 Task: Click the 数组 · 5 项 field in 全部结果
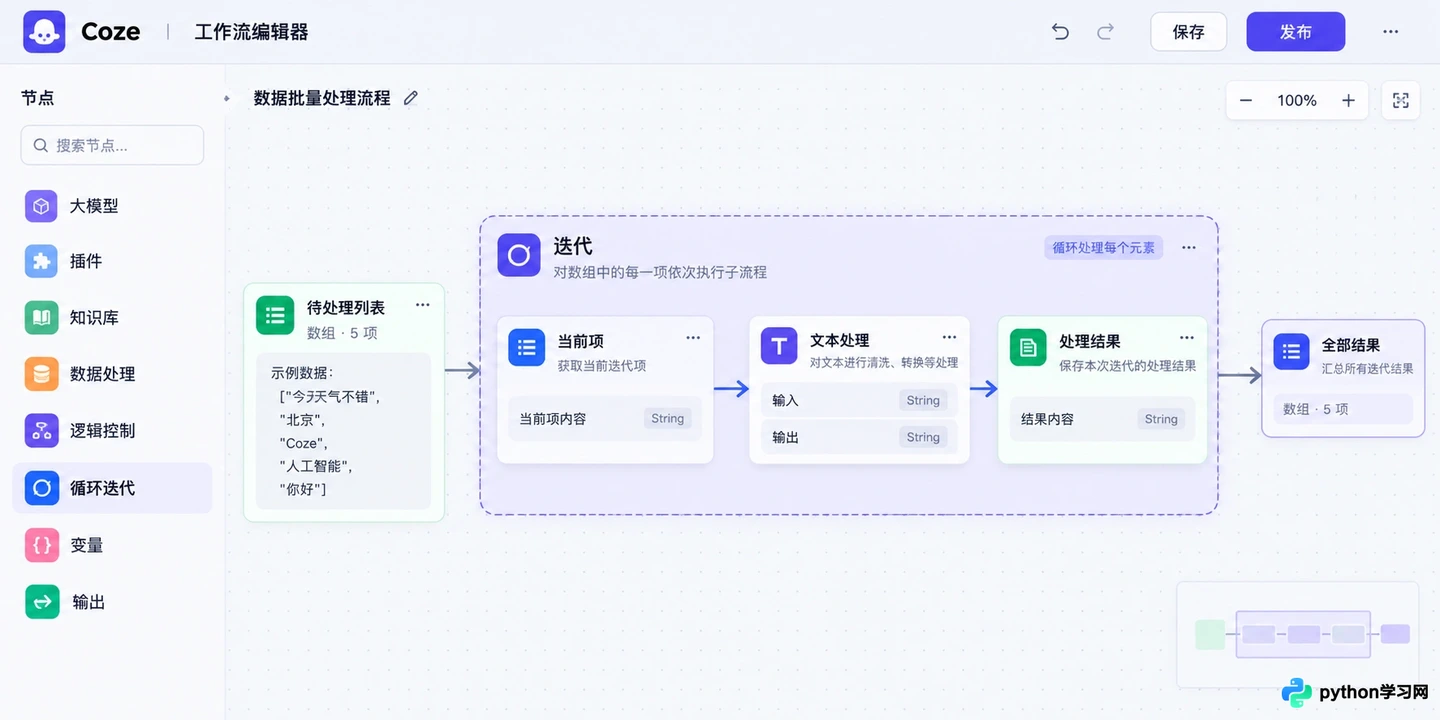(1342, 409)
